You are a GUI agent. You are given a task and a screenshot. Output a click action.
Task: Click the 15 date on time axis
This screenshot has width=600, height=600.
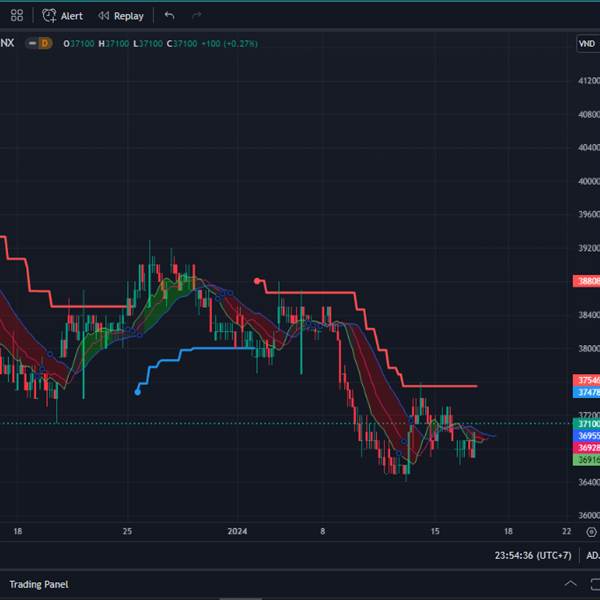pyautogui.click(x=435, y=531)
